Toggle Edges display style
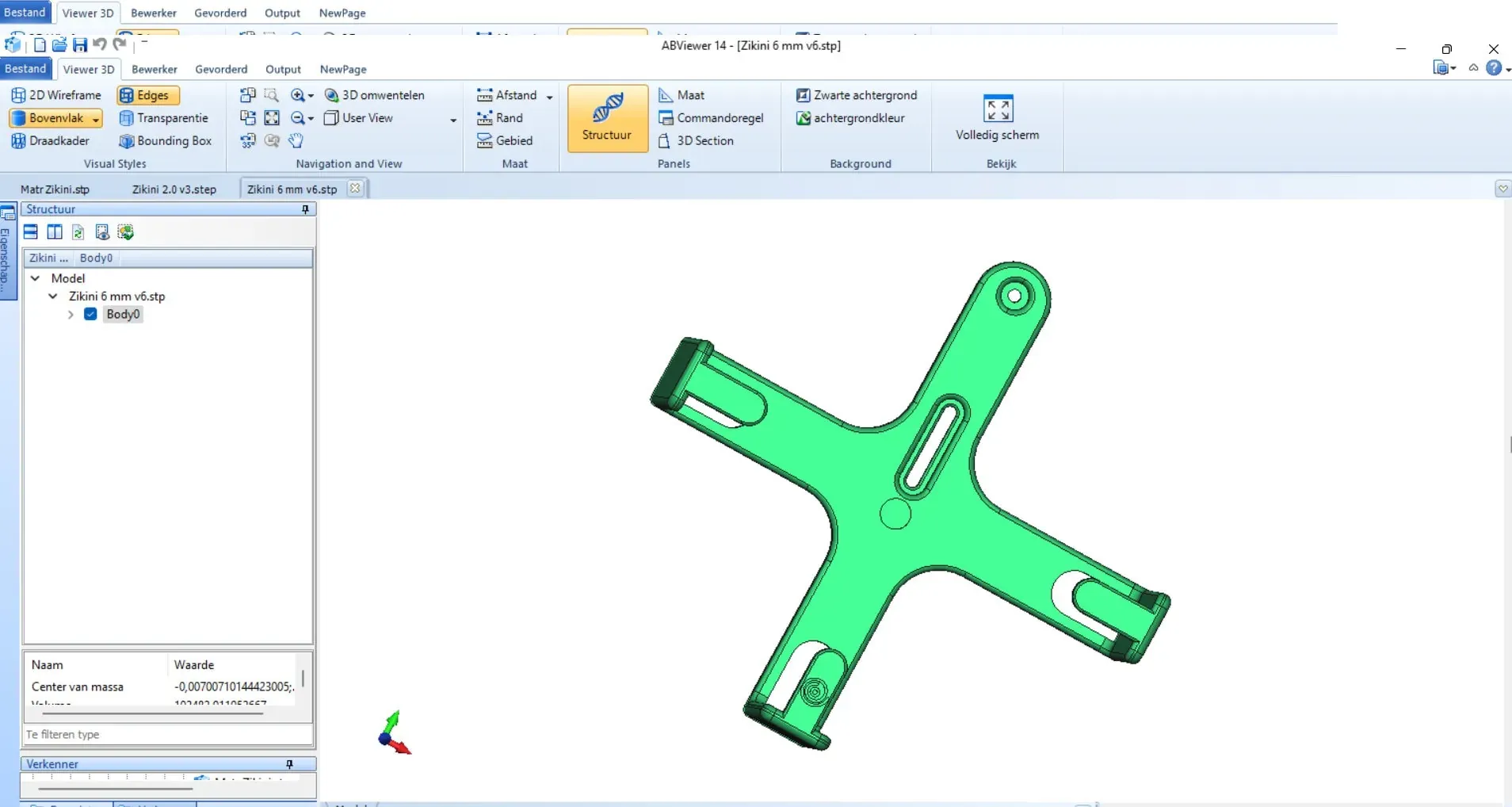This screenshot has width=1512, height=807. pos(148,95)
